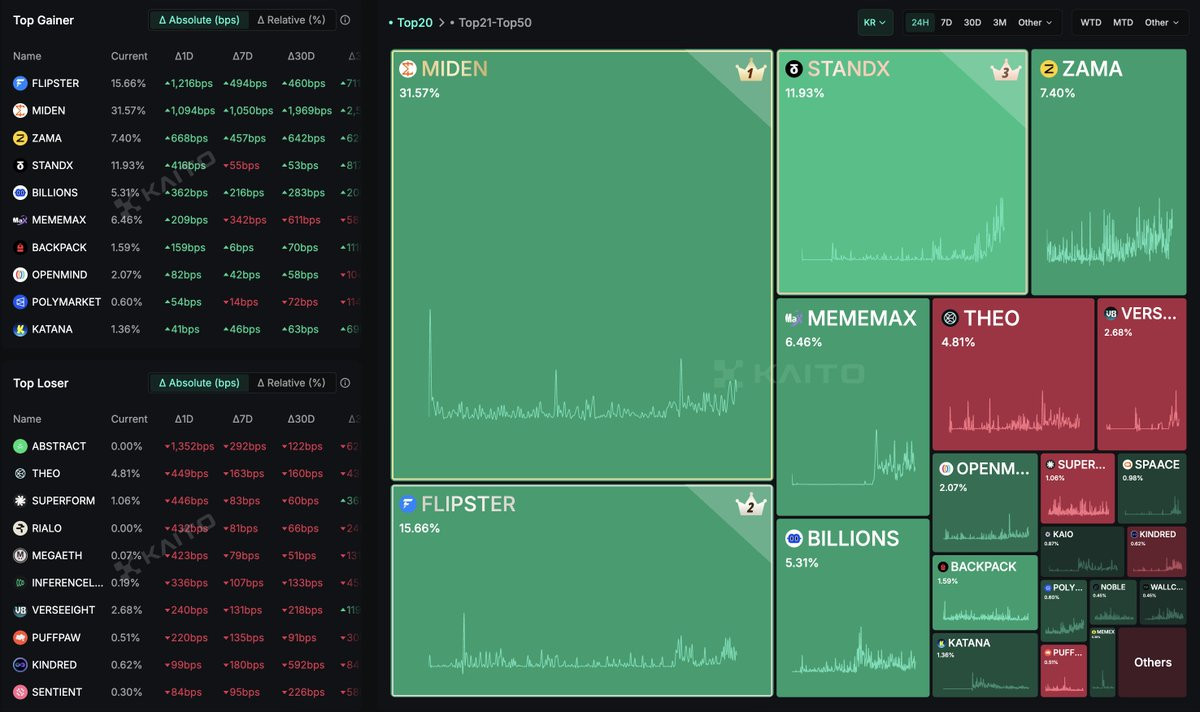Switch timeframe to 3M
Image resolution: width=1200 pixels, height=712 pixels.
tap(1000, 22)
